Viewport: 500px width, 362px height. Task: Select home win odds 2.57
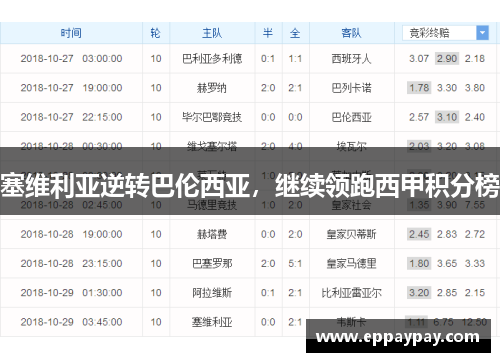[x=419, y=117]
